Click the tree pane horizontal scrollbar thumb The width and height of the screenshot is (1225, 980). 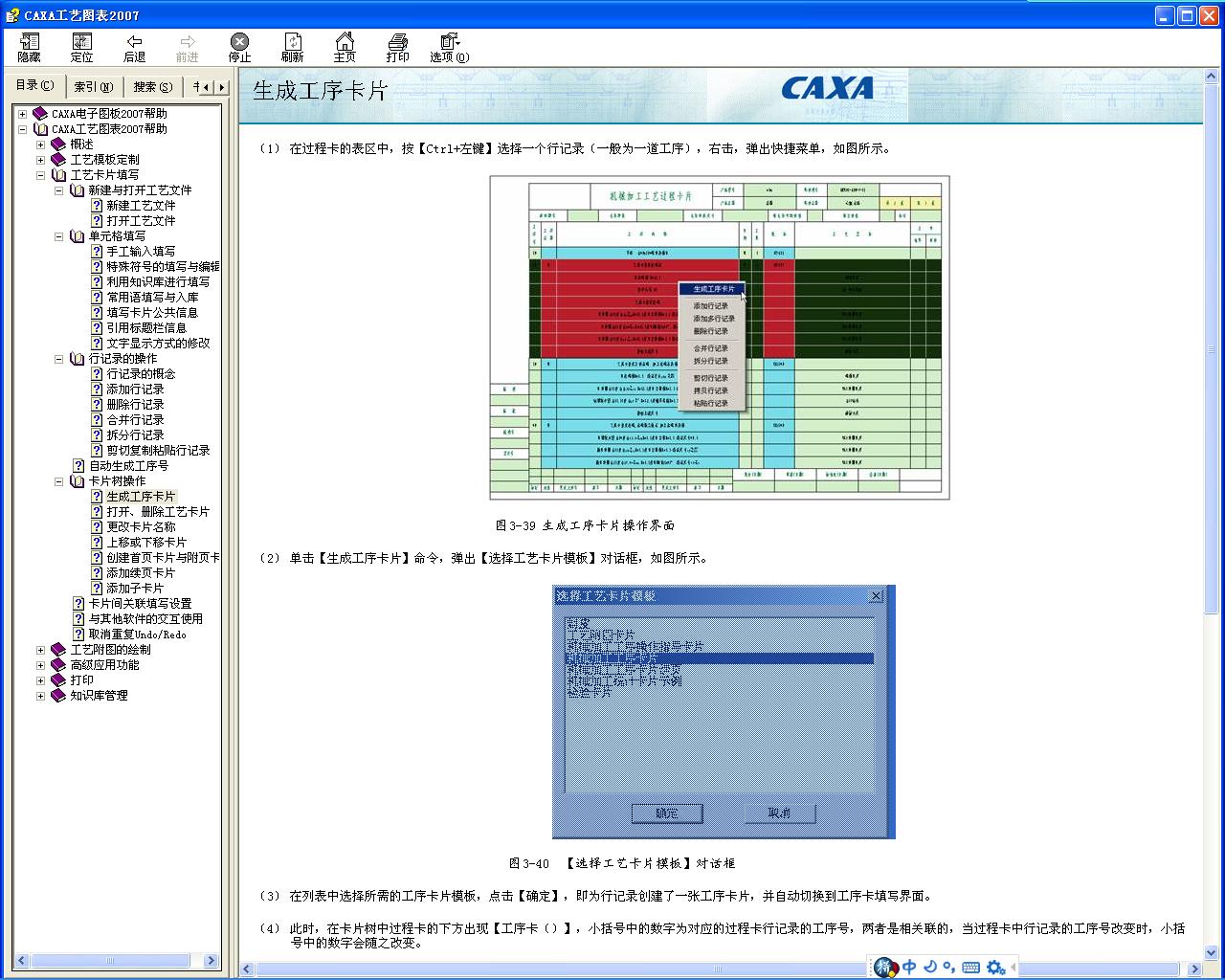click(109, 961)
